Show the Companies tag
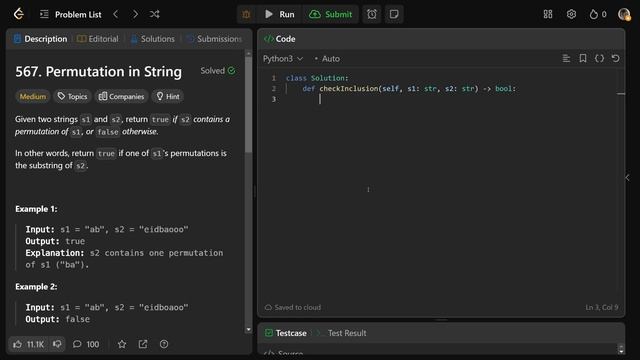640x360 pixels. (121, 96)
